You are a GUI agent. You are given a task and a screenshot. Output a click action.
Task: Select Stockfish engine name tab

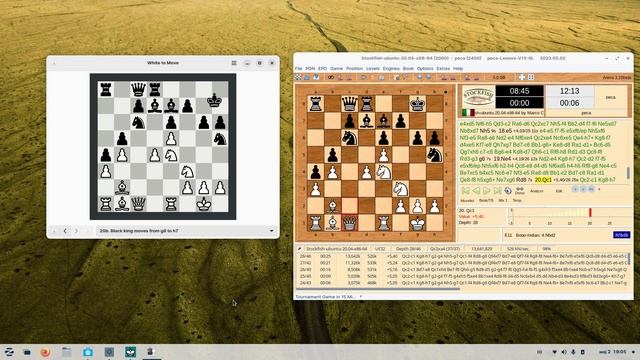tap(336, 249)
